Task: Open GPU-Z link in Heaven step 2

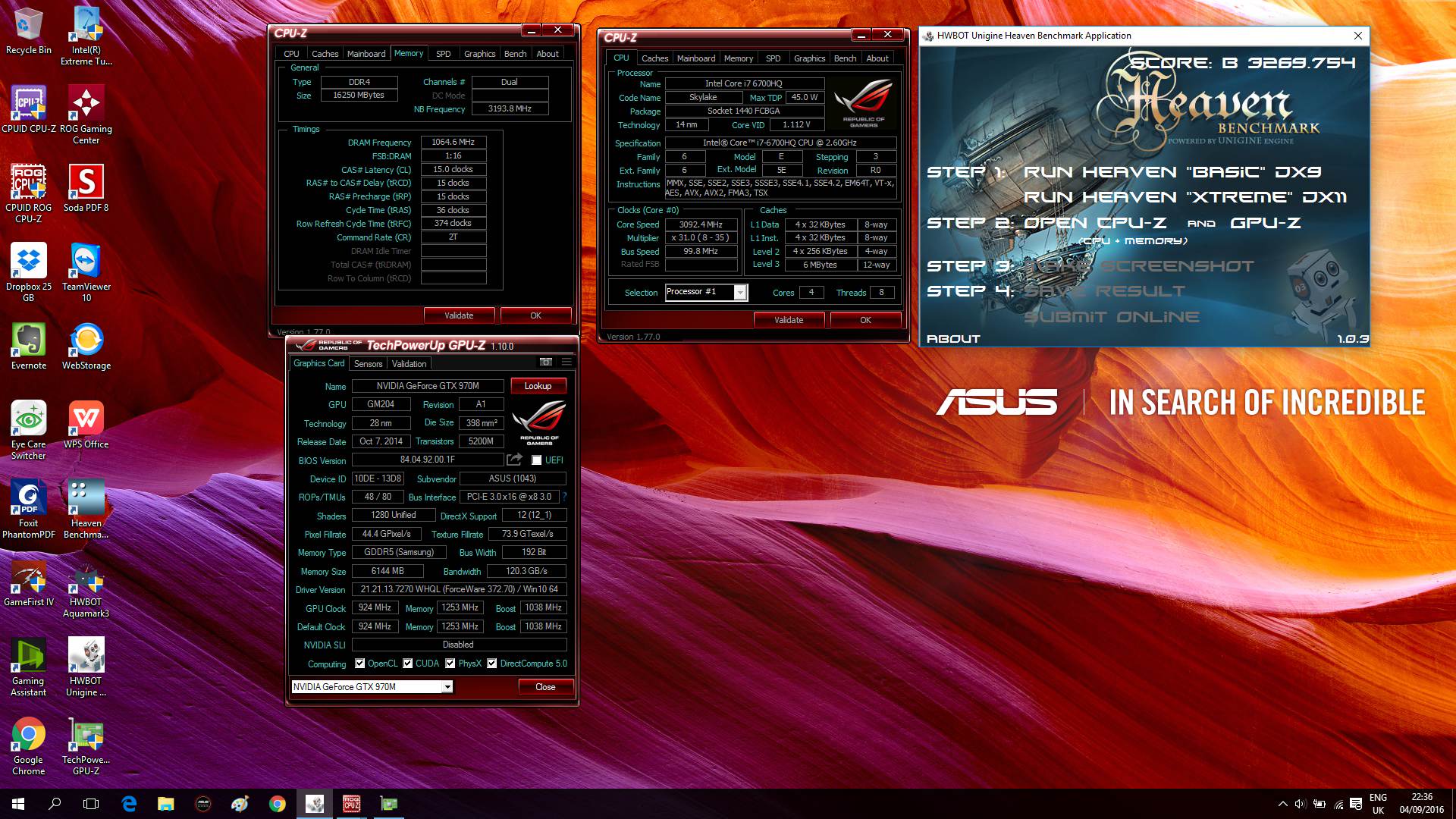Action: click(x=1265, y=223)
